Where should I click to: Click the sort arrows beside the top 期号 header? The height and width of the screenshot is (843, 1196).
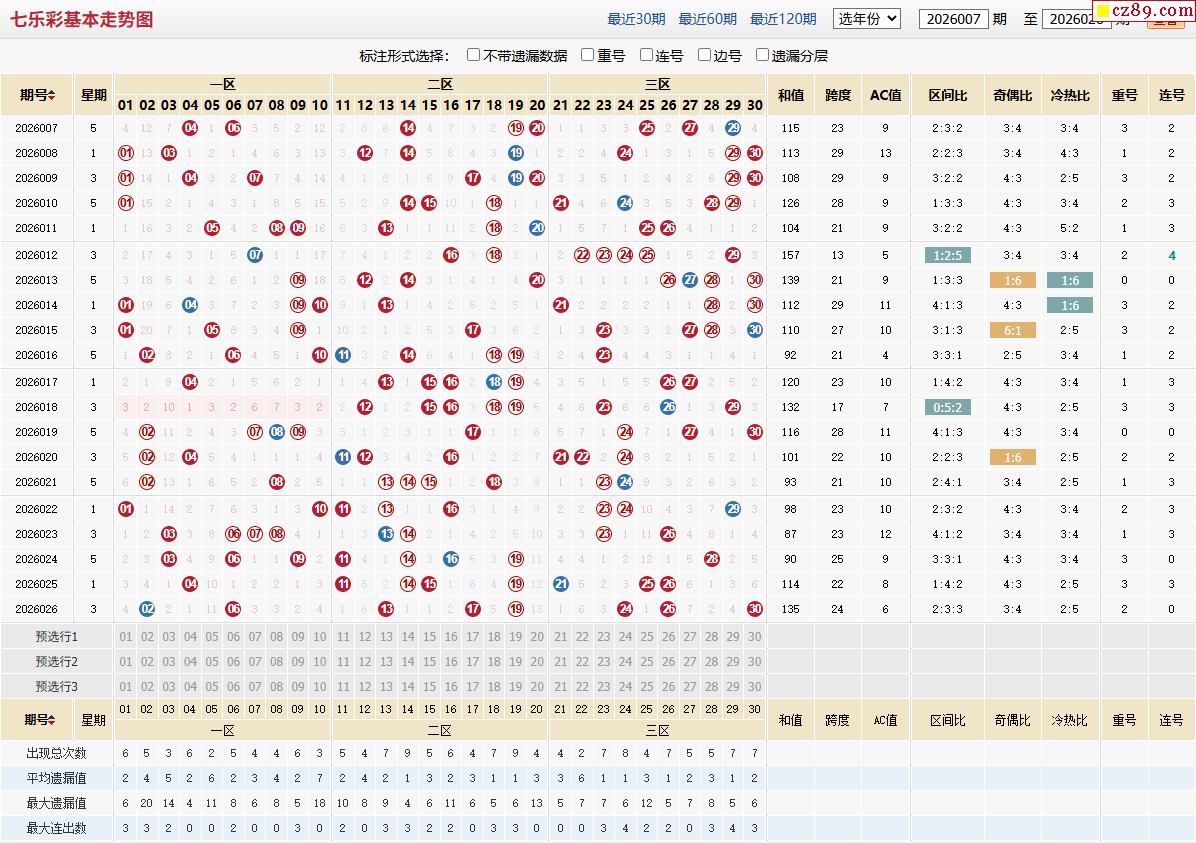click(52, 96)
